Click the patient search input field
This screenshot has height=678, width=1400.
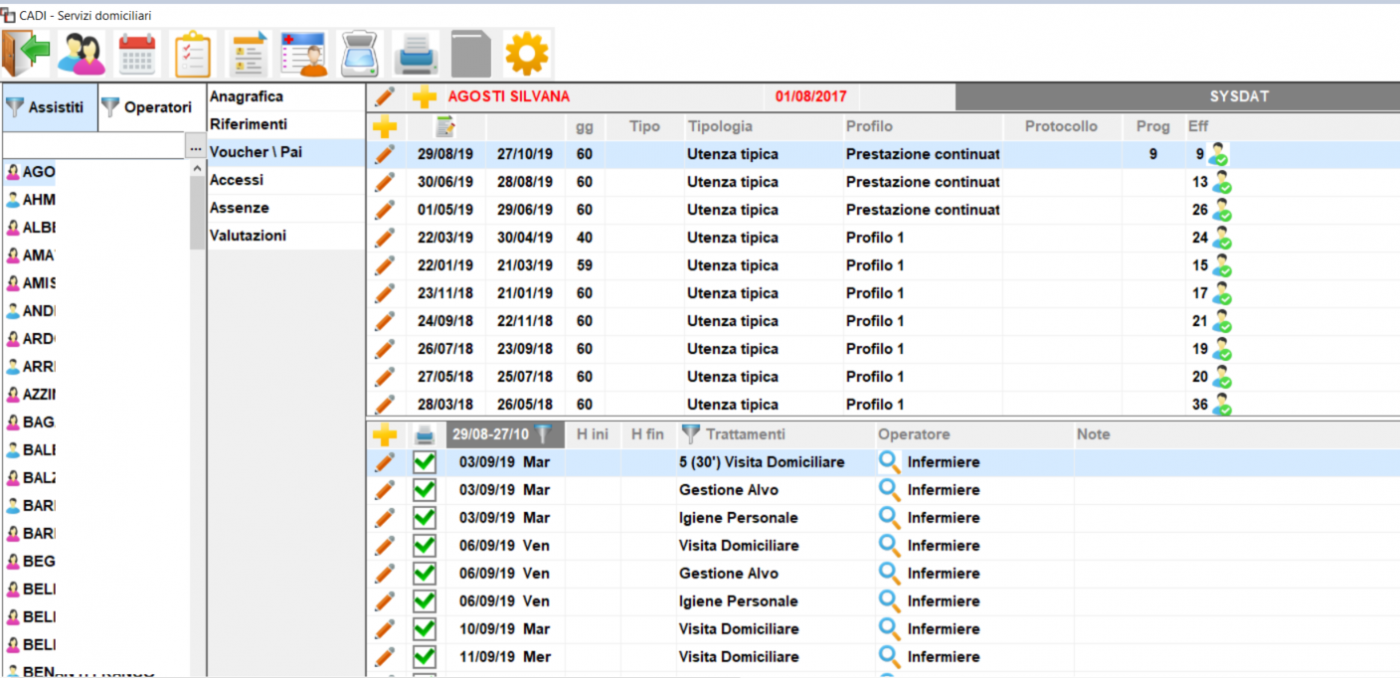click(94, 147)
